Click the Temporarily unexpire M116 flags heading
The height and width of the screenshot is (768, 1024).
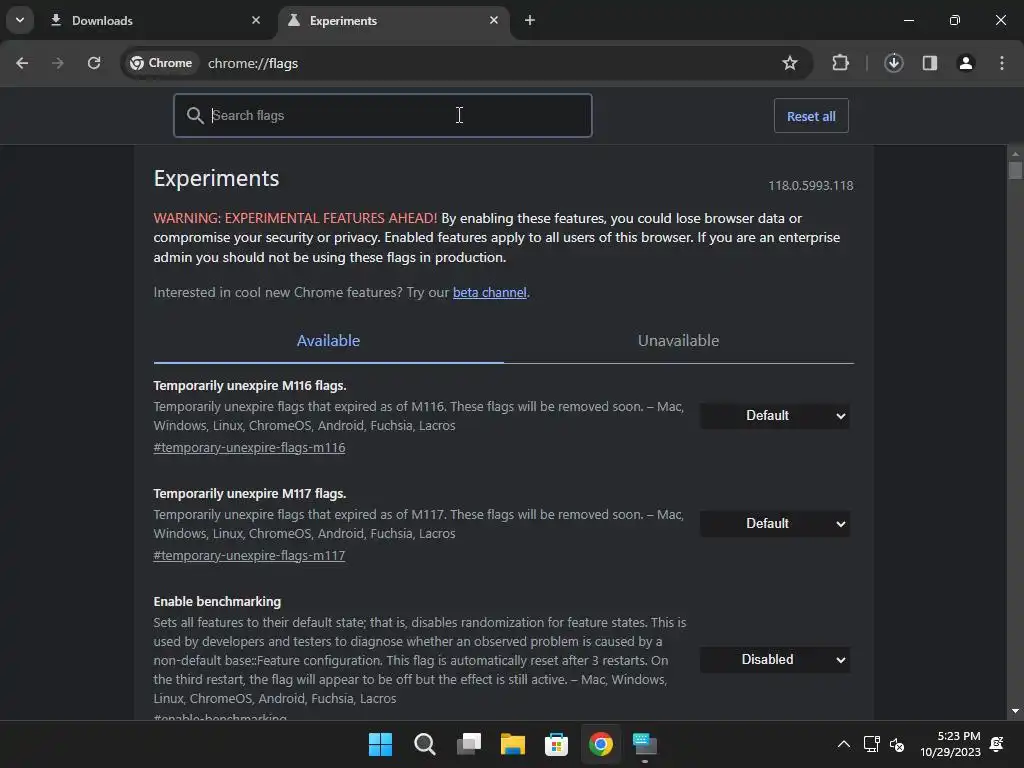click(x=250, y=386)
